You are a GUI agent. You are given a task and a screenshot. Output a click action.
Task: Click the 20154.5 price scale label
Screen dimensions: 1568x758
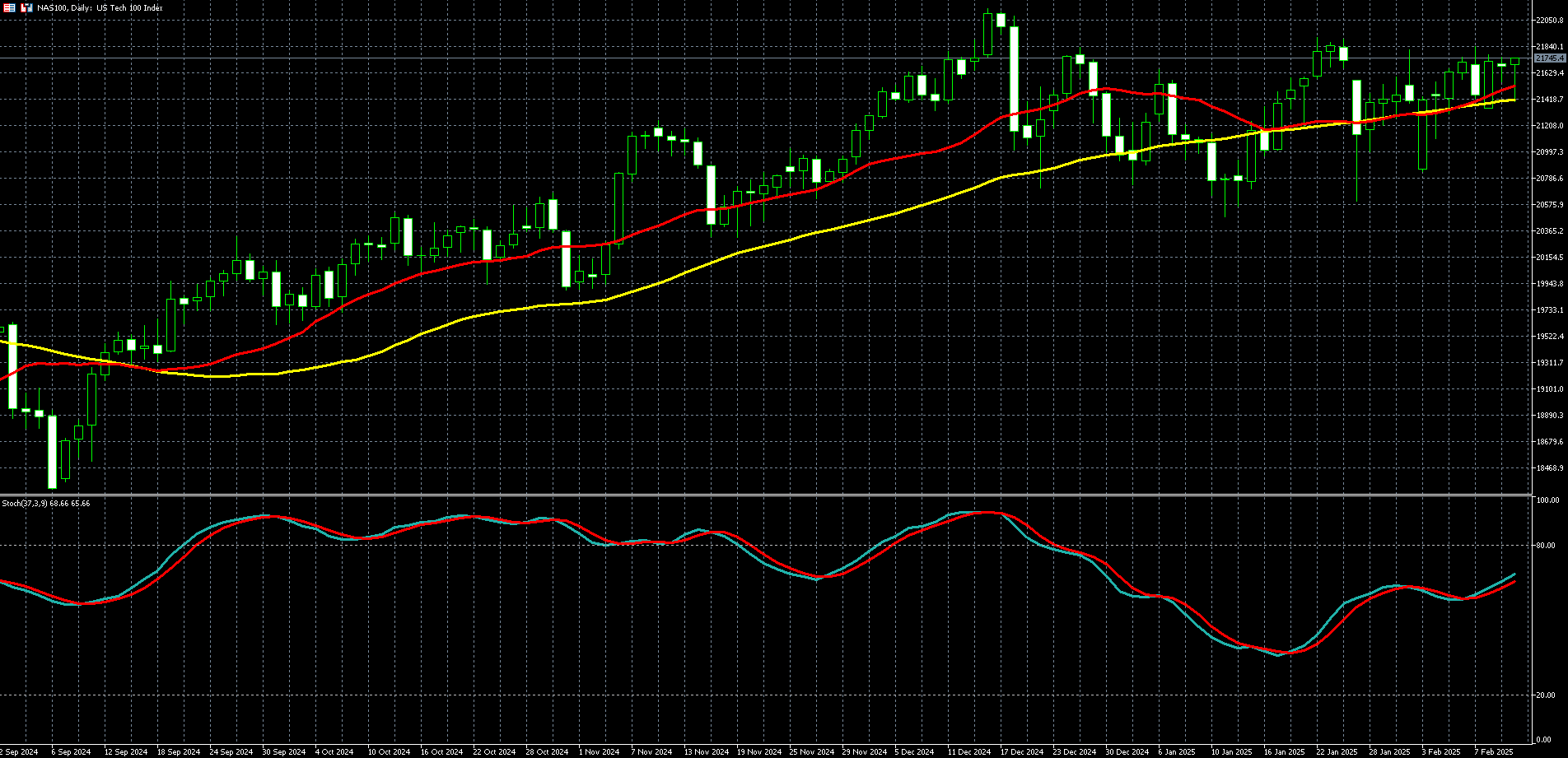[x=1550, y=258]
